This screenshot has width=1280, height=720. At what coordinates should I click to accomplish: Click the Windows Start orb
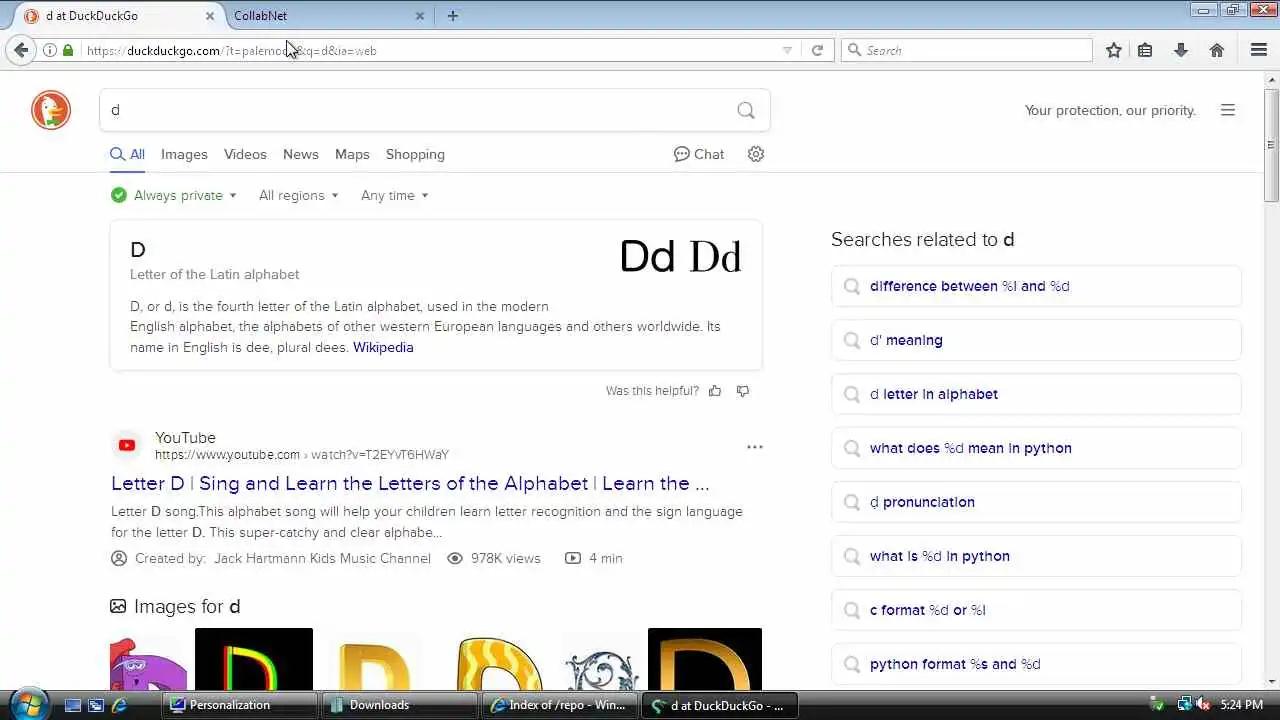point(27,704)
